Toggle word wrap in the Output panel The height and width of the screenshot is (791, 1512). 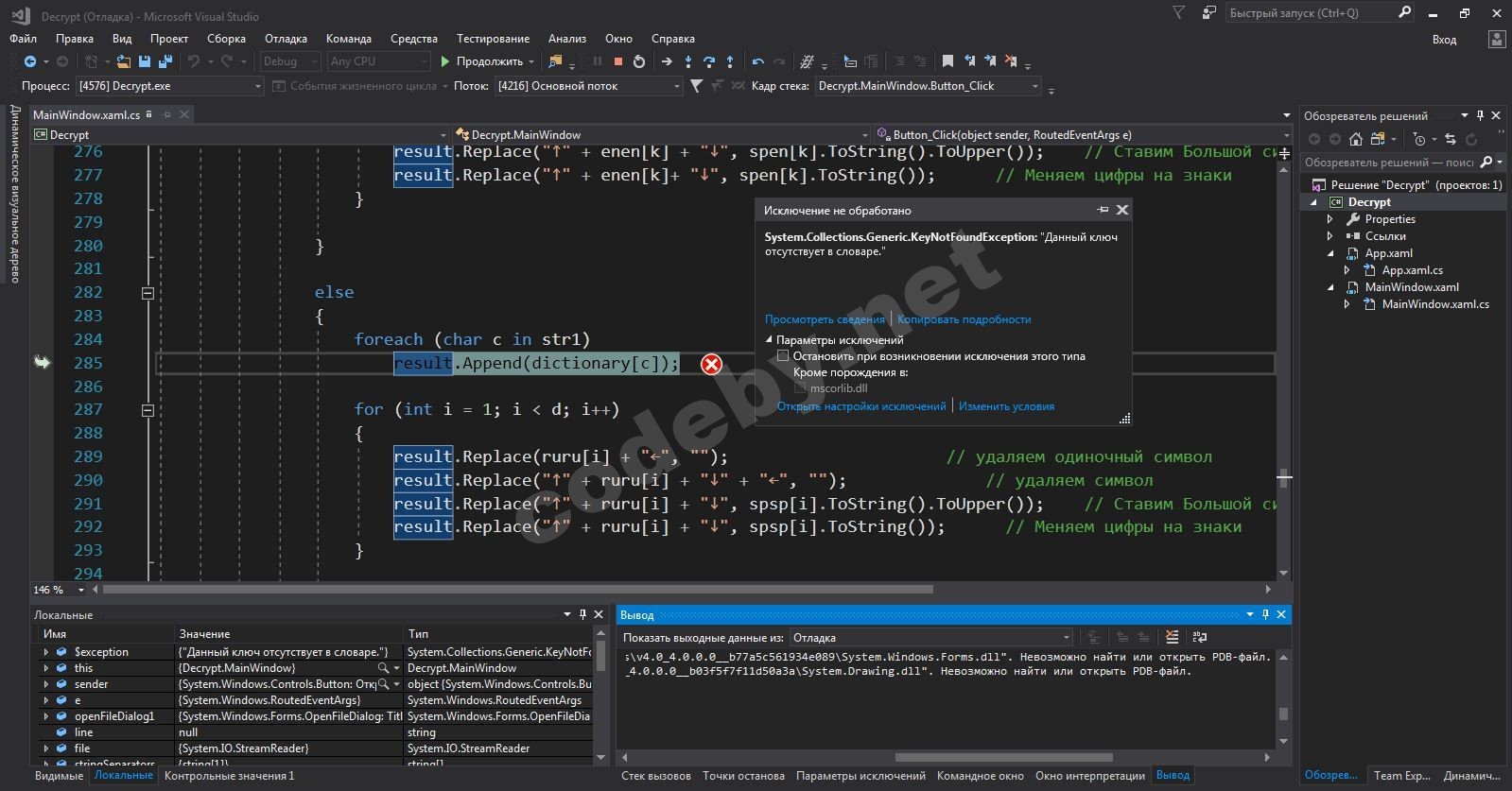tap(1200, 637)
